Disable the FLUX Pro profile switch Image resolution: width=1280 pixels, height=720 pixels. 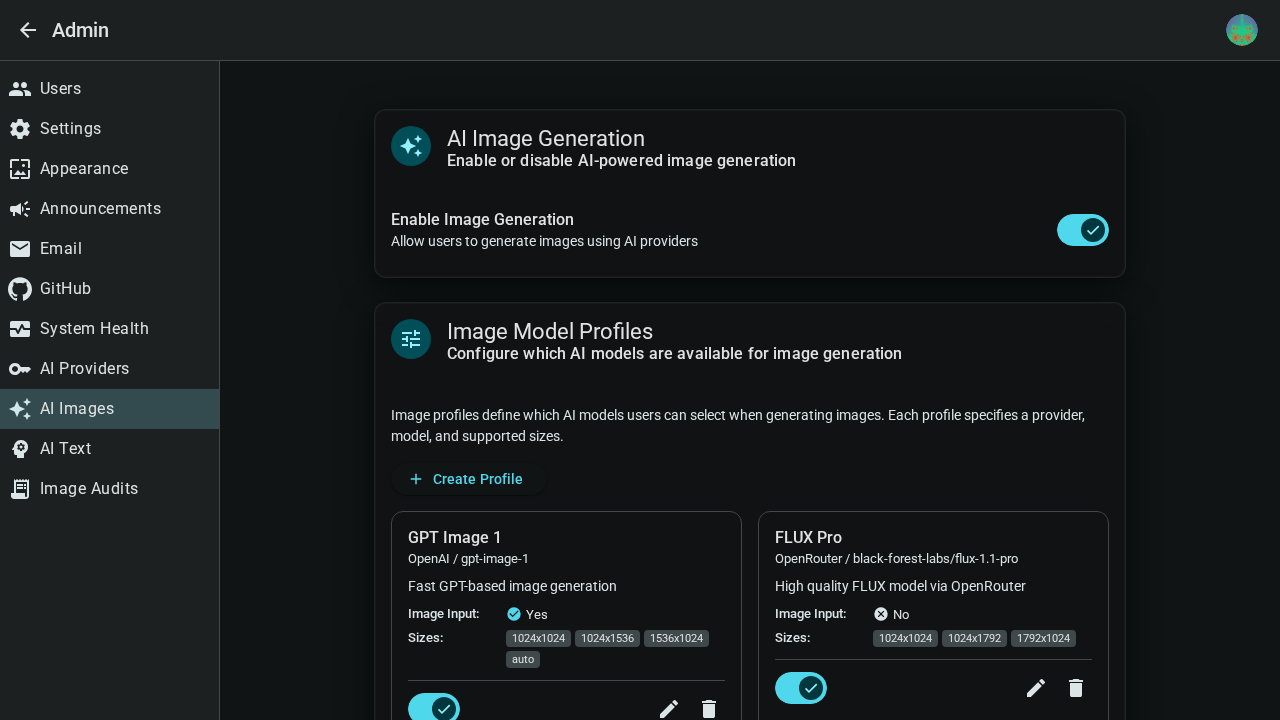[801, 688]
